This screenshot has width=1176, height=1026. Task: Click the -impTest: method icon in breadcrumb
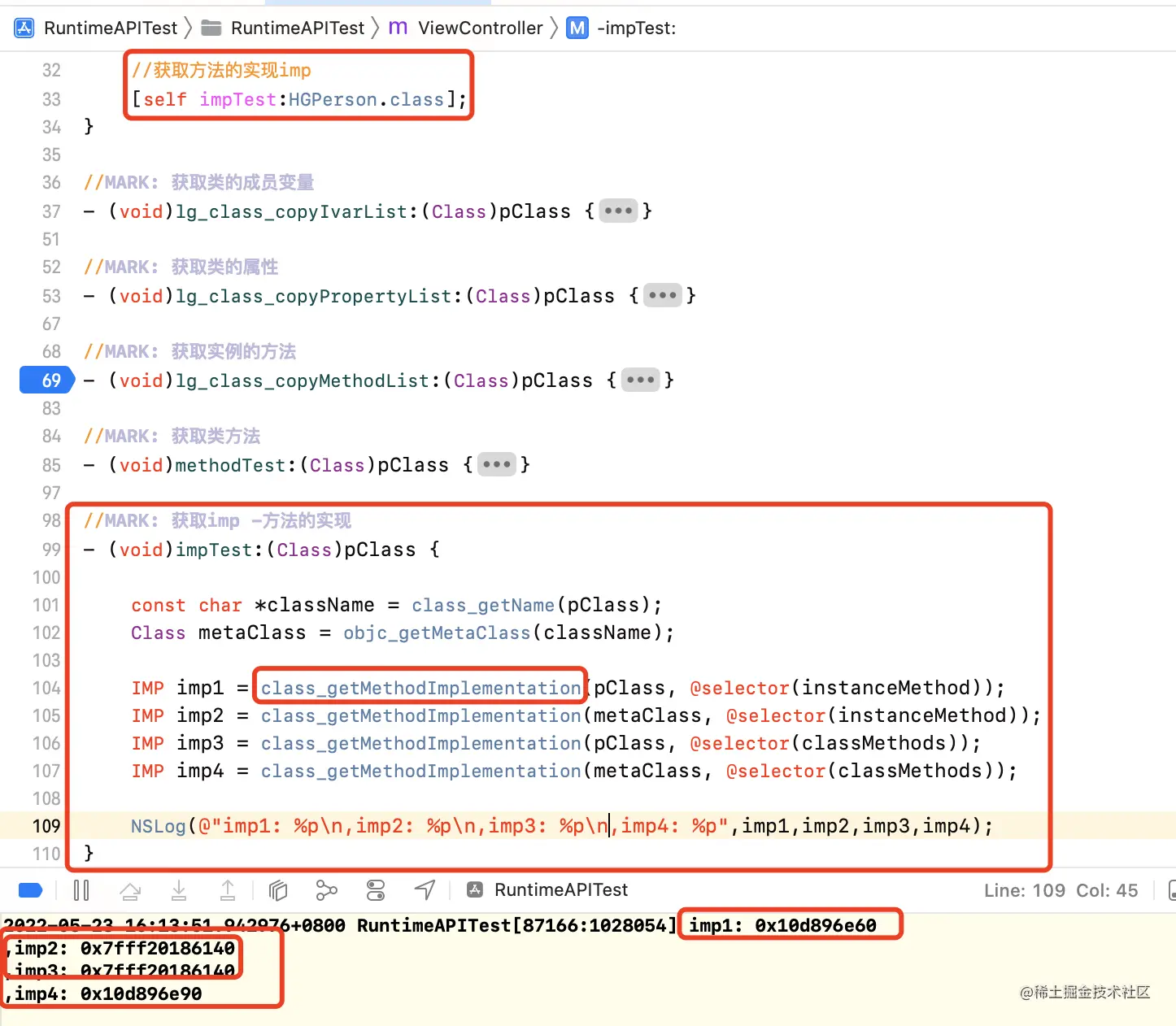click(x=577, y=28)
